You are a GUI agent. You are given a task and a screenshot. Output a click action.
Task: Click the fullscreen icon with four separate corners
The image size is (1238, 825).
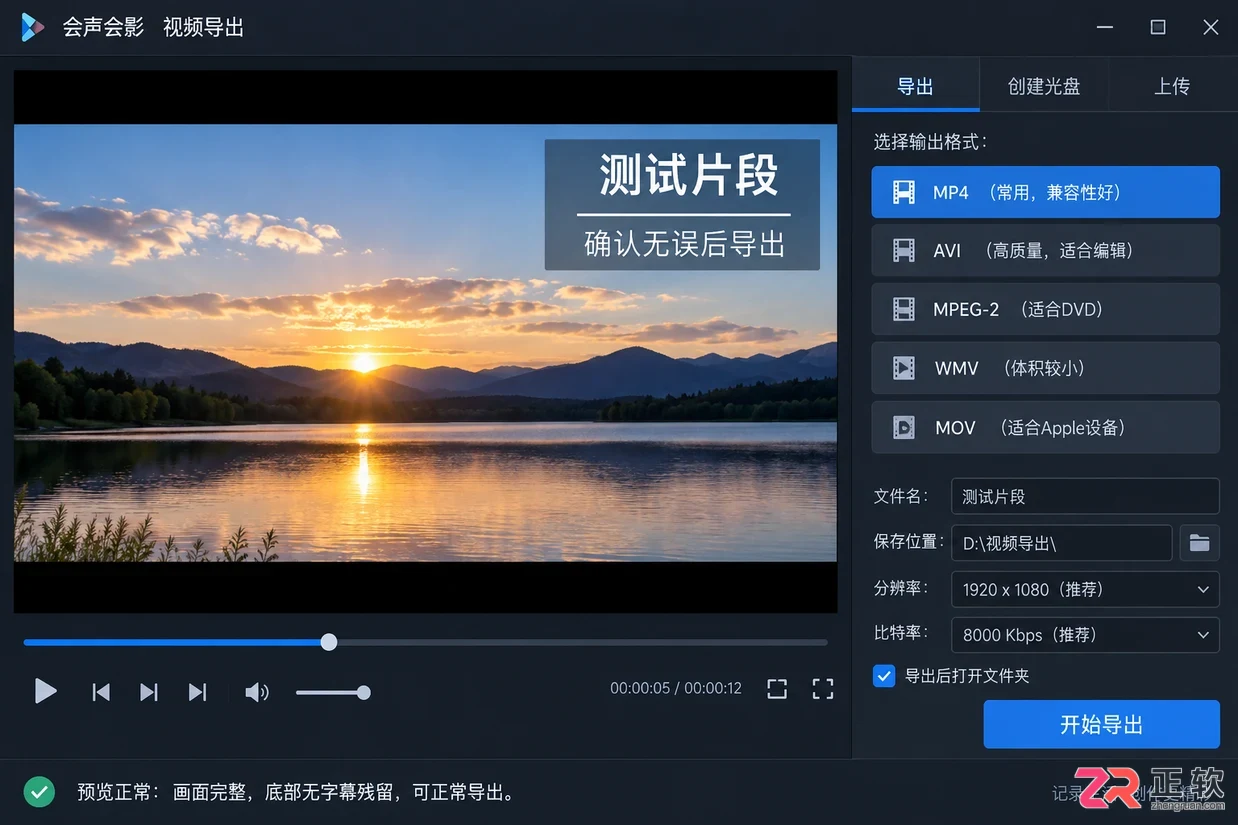pyautogui.click(x=823, y=689)
